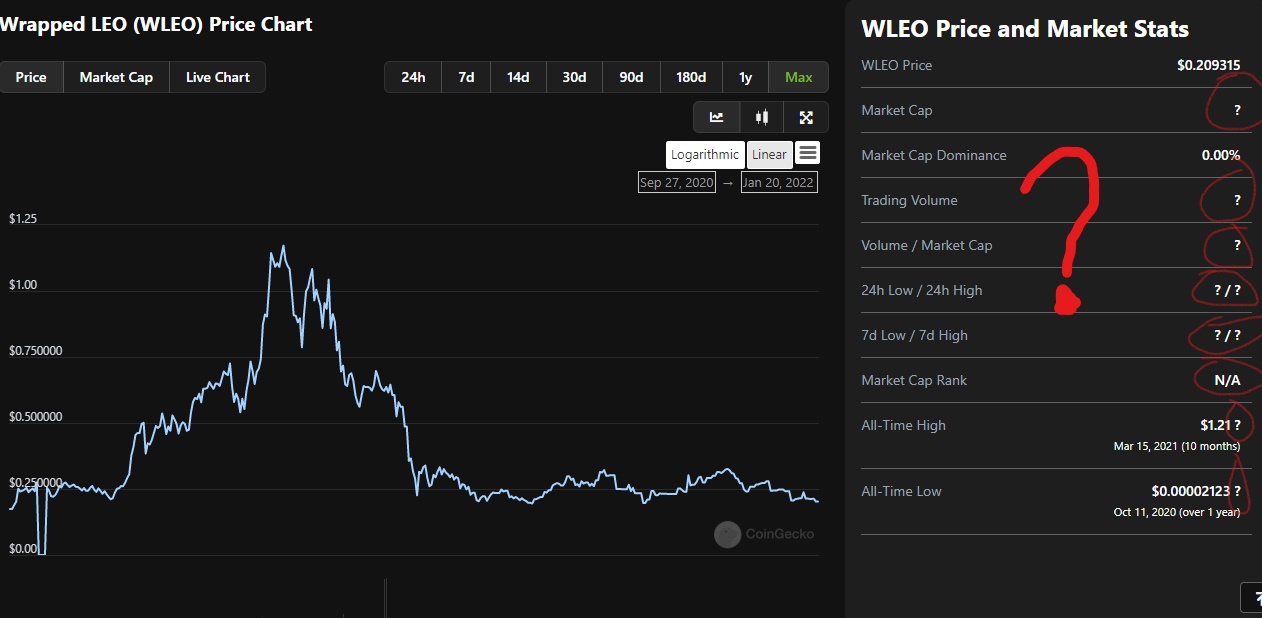1262x618 pixels.
Task: Select the Price tab
Action: (31, 77)
